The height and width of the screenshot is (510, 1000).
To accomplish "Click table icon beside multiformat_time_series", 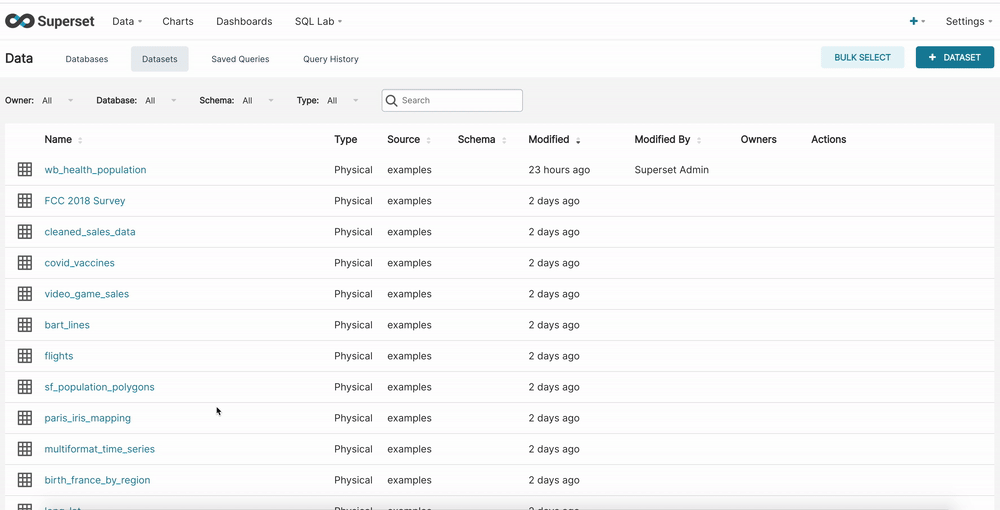I will coord(24,449).
